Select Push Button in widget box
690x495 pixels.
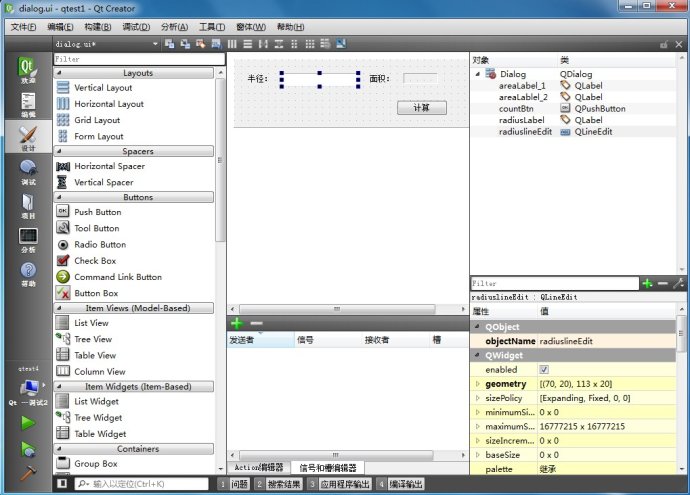pos(98,212)
